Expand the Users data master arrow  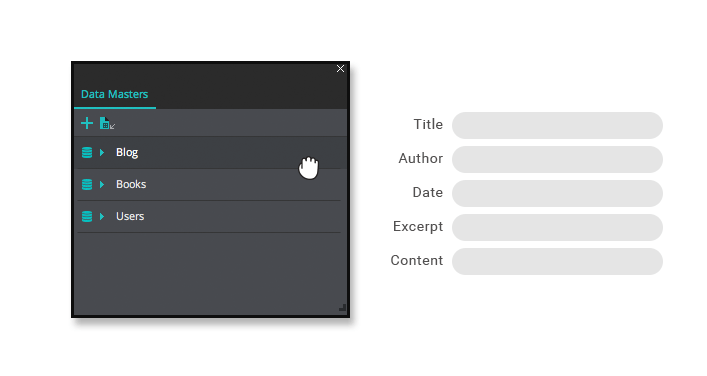(x=102, y=216)
